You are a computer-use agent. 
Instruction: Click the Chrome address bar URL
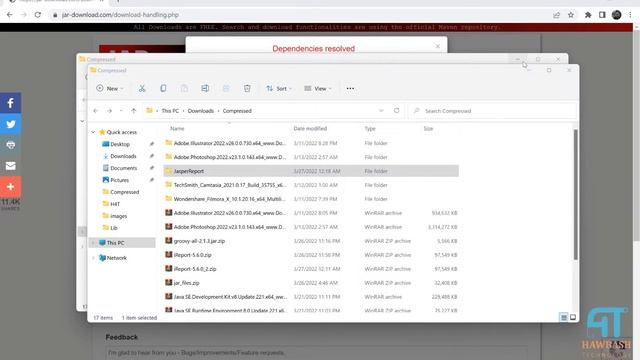pos(120,15)
